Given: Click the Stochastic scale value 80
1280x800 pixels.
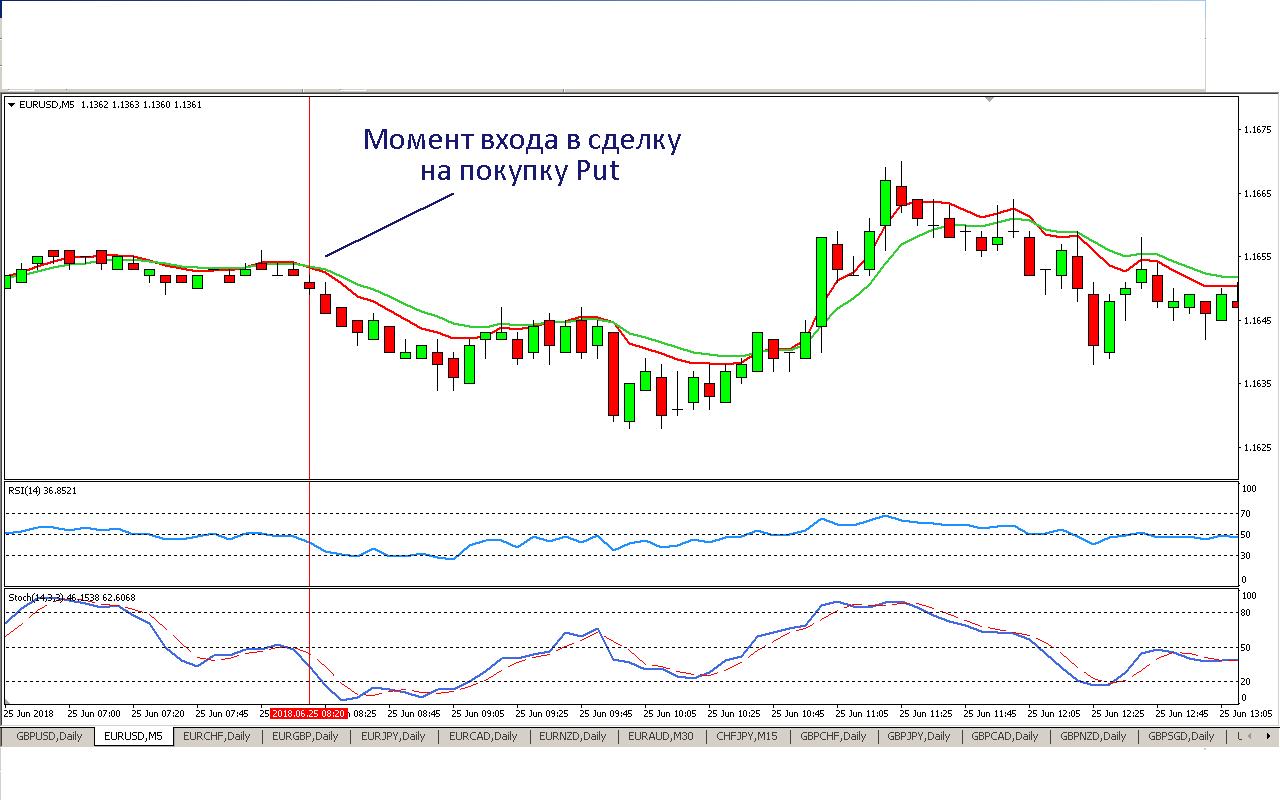Looking at the screenshot, I should [x=1247, y=612].
